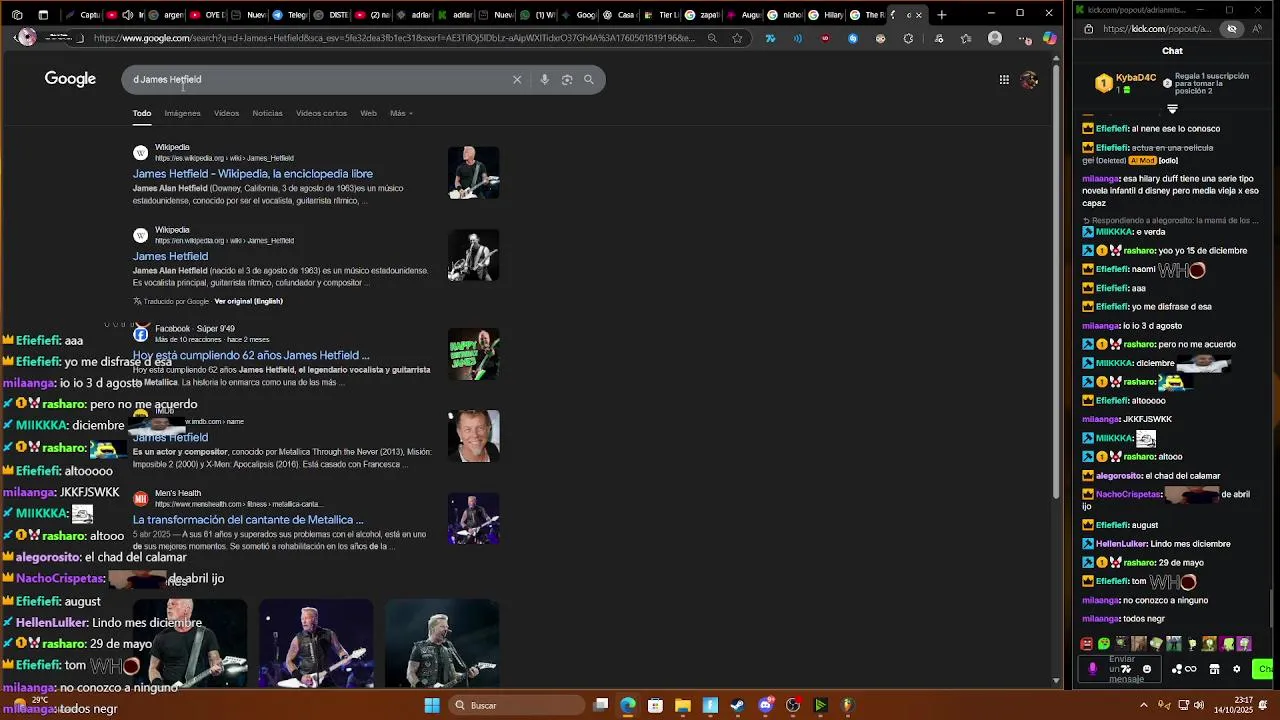Image resolution: width=1280 pixels, height=720 pixels.
Task: Switch to the Hilary browser tab
Action: point(827,14)
